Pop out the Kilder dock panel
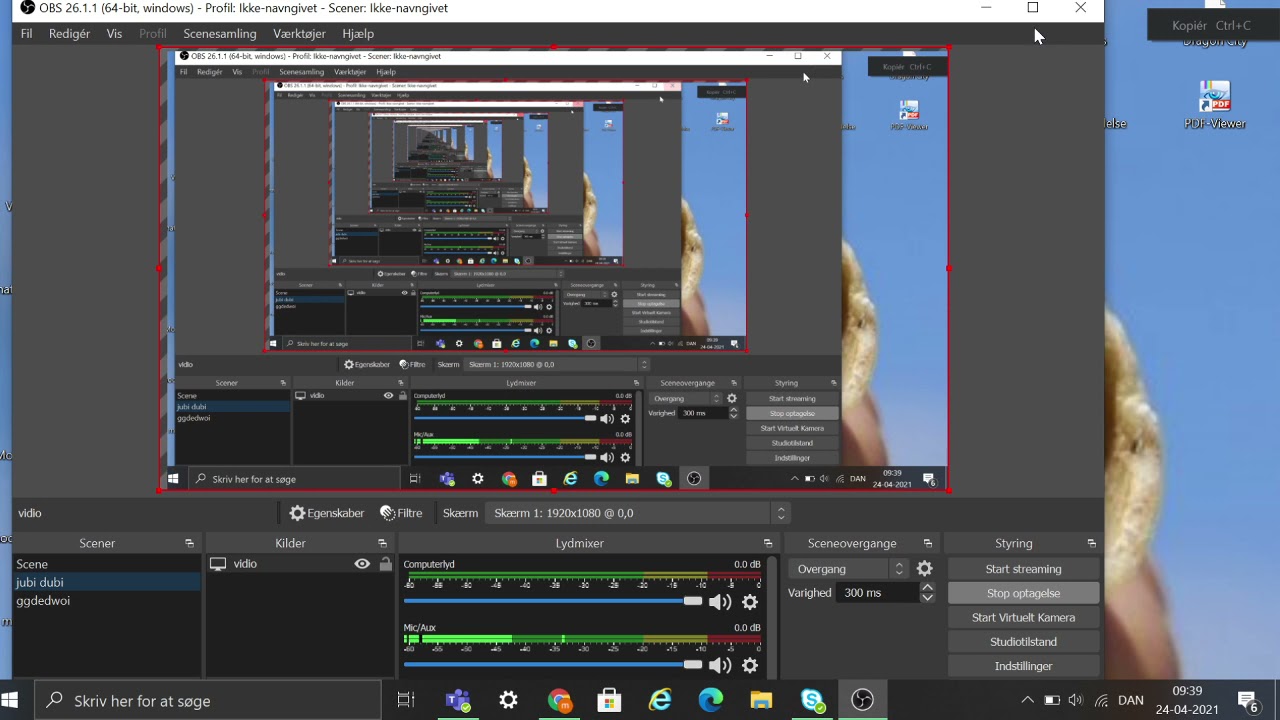 click(x=382, y=543)
